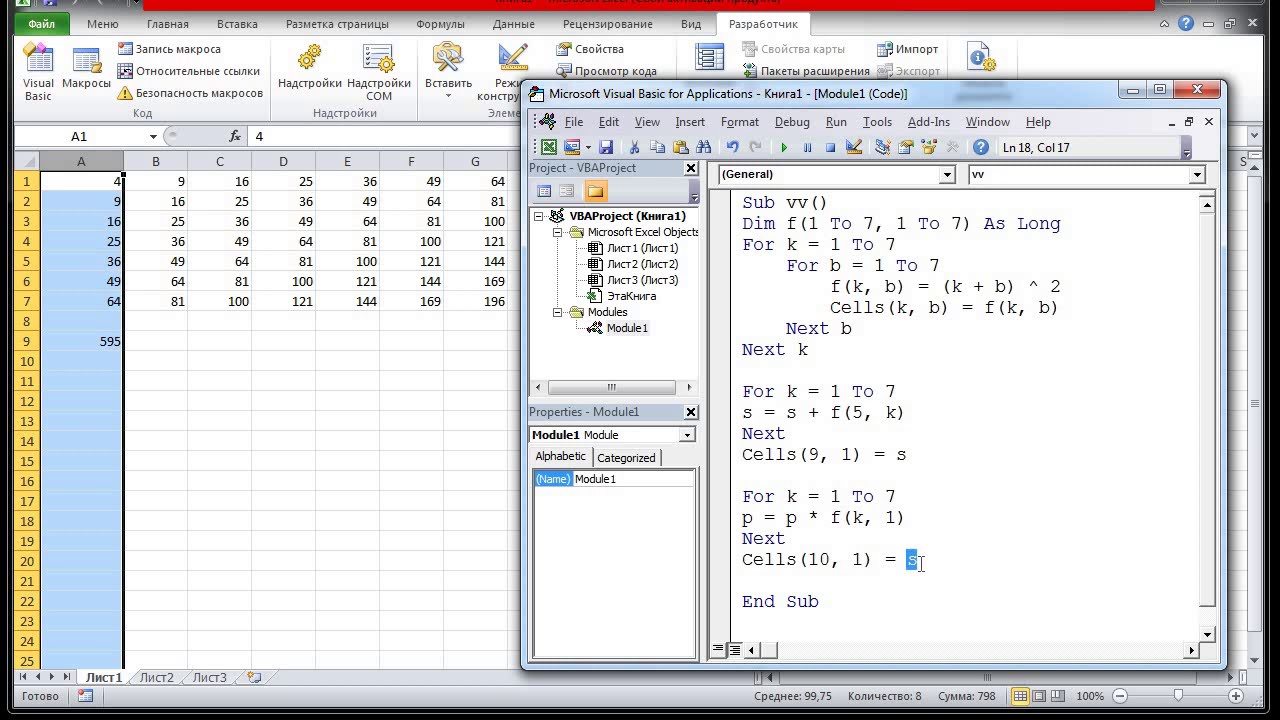Open the Debug menu in VBA
This screenshot has width=1280, height=720.
[x=792, y=122]
